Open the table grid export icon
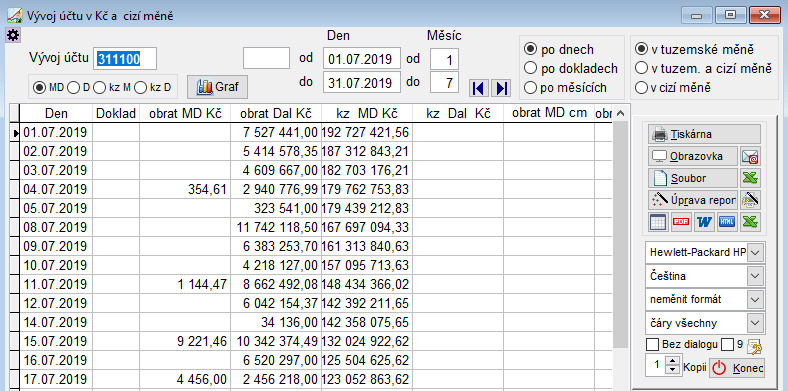 pos(658,222)
